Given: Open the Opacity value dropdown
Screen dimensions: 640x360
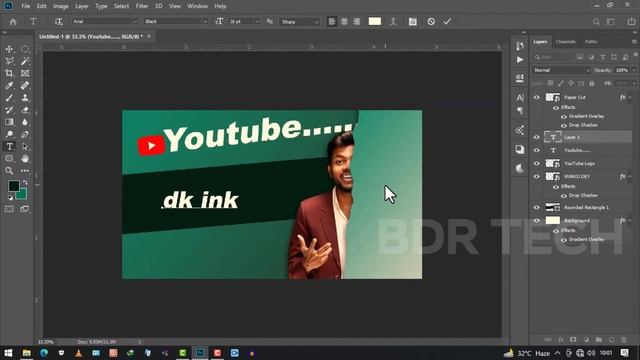Looking at the screenshot, I should tap(634, 70).
